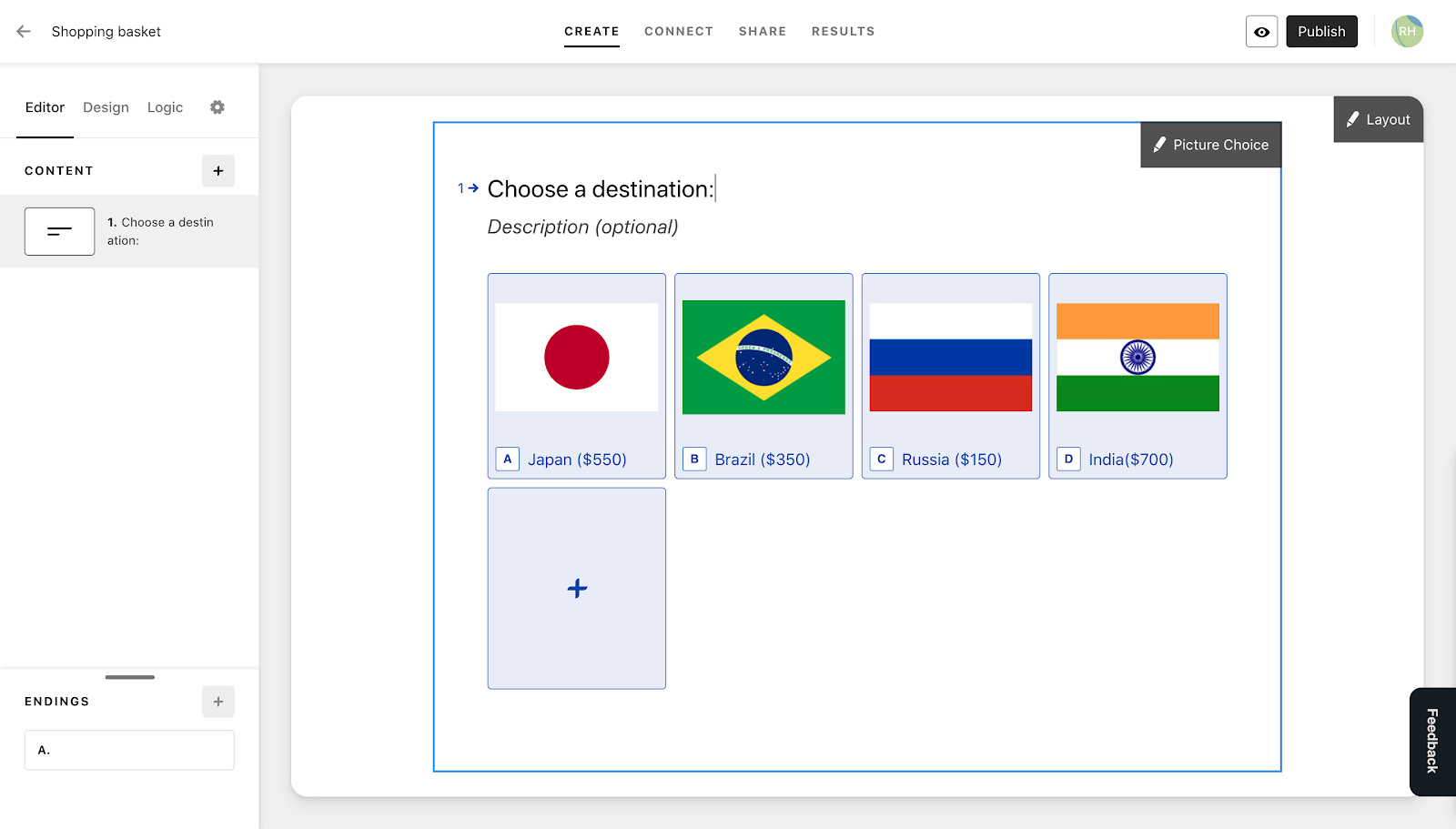Switch to the CONNECT tab
This screenshot has height=829, width=1456.
pos(679,31)
